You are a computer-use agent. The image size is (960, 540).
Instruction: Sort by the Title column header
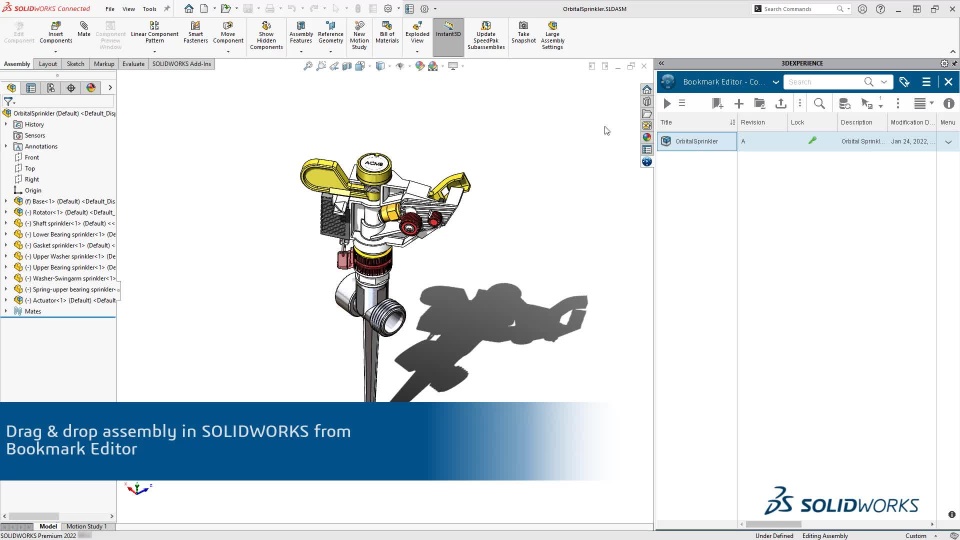[697, 122]
